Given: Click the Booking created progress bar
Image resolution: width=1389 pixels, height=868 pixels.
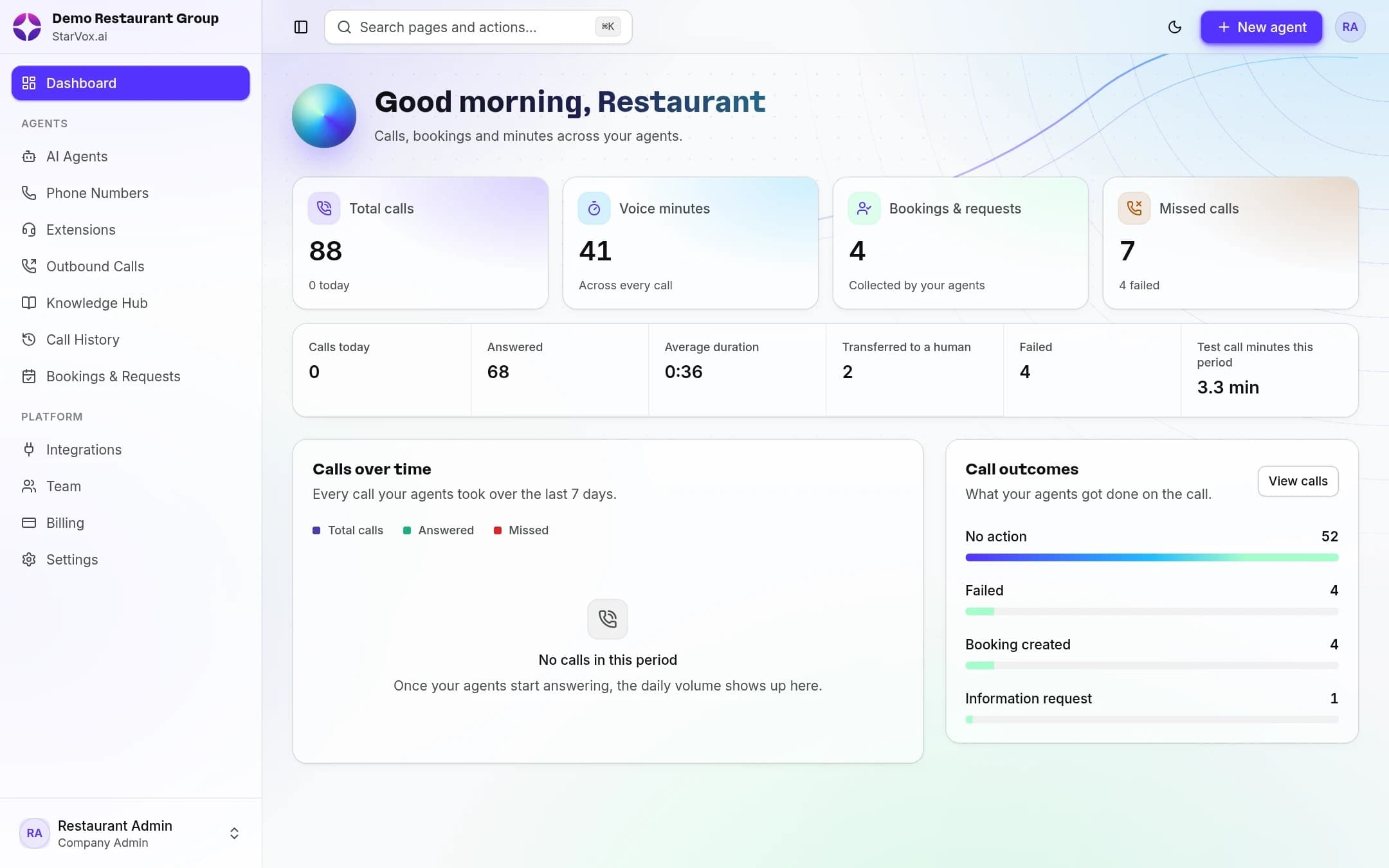Looking at the screenshot, I should 1152,665.
